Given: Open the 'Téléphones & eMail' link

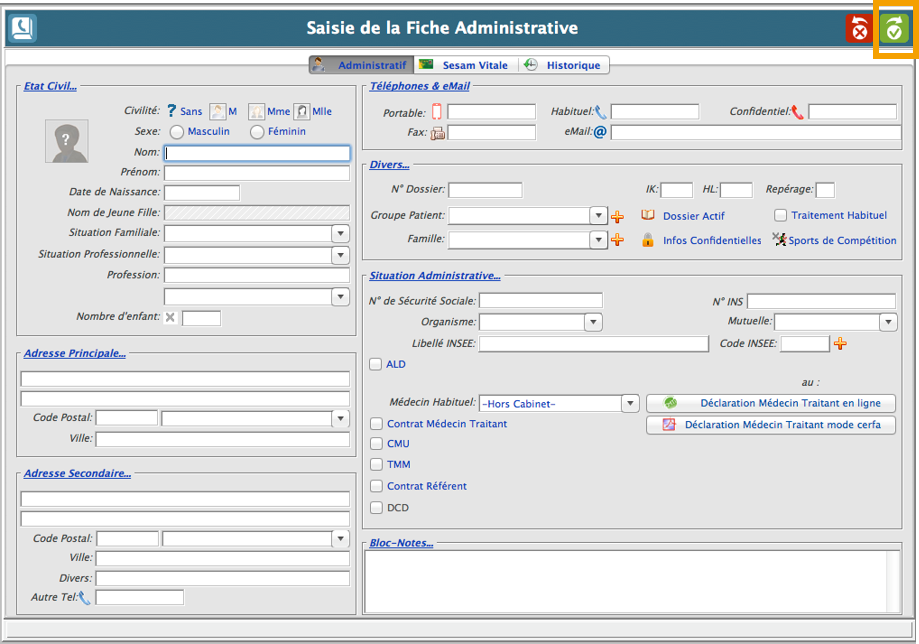Looking at the screenshot, I should [x=420, y=86].
